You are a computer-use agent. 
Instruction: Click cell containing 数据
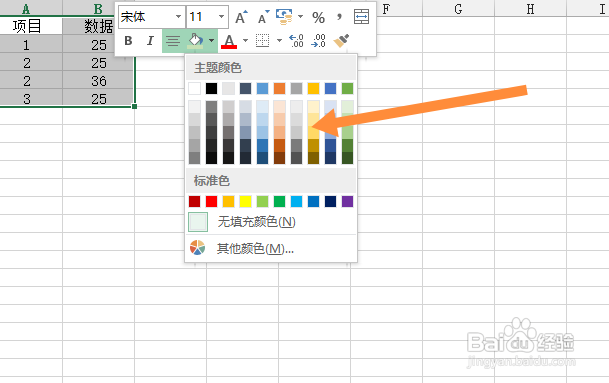click(x=98, y=26)
